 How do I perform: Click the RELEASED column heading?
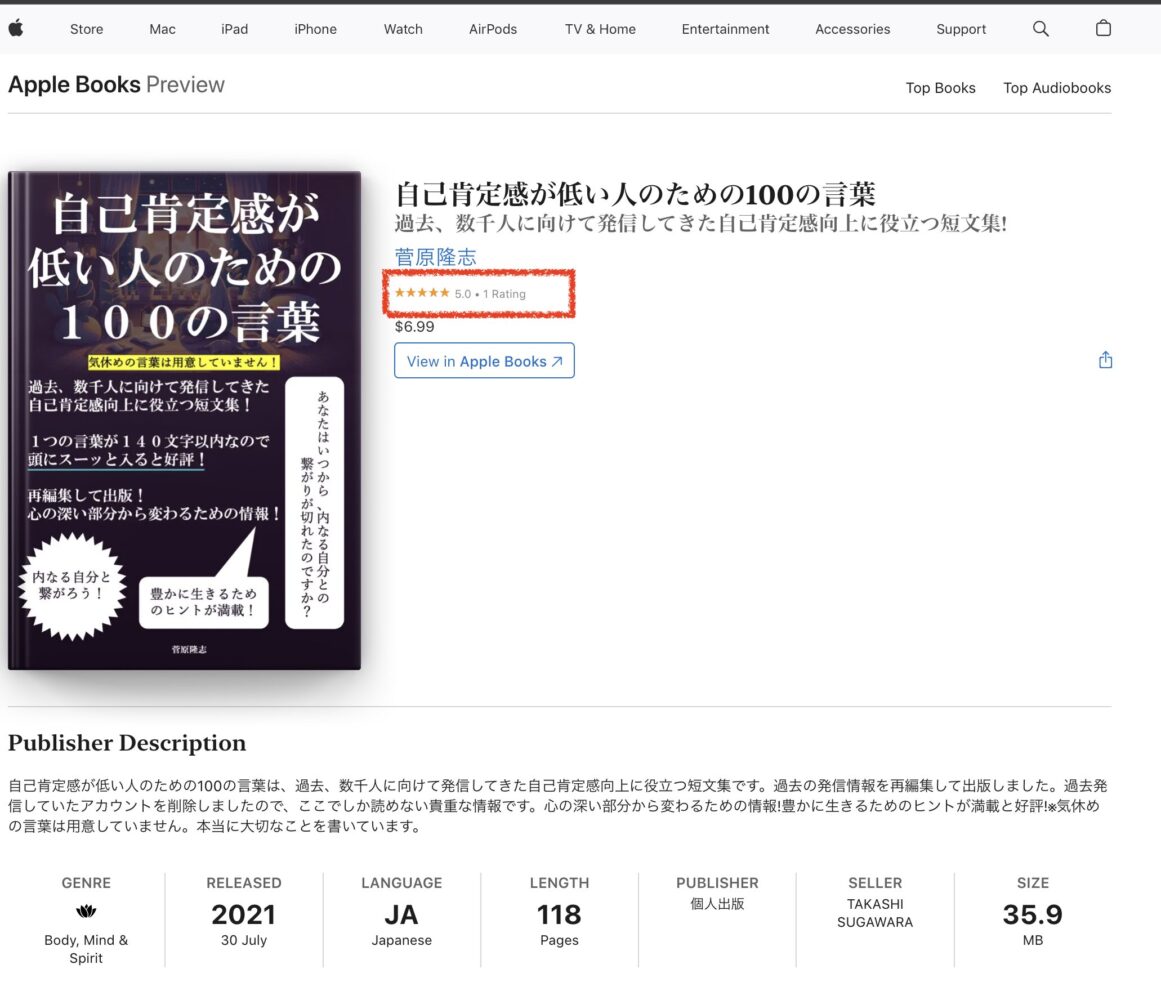click(x=244, y=882)
